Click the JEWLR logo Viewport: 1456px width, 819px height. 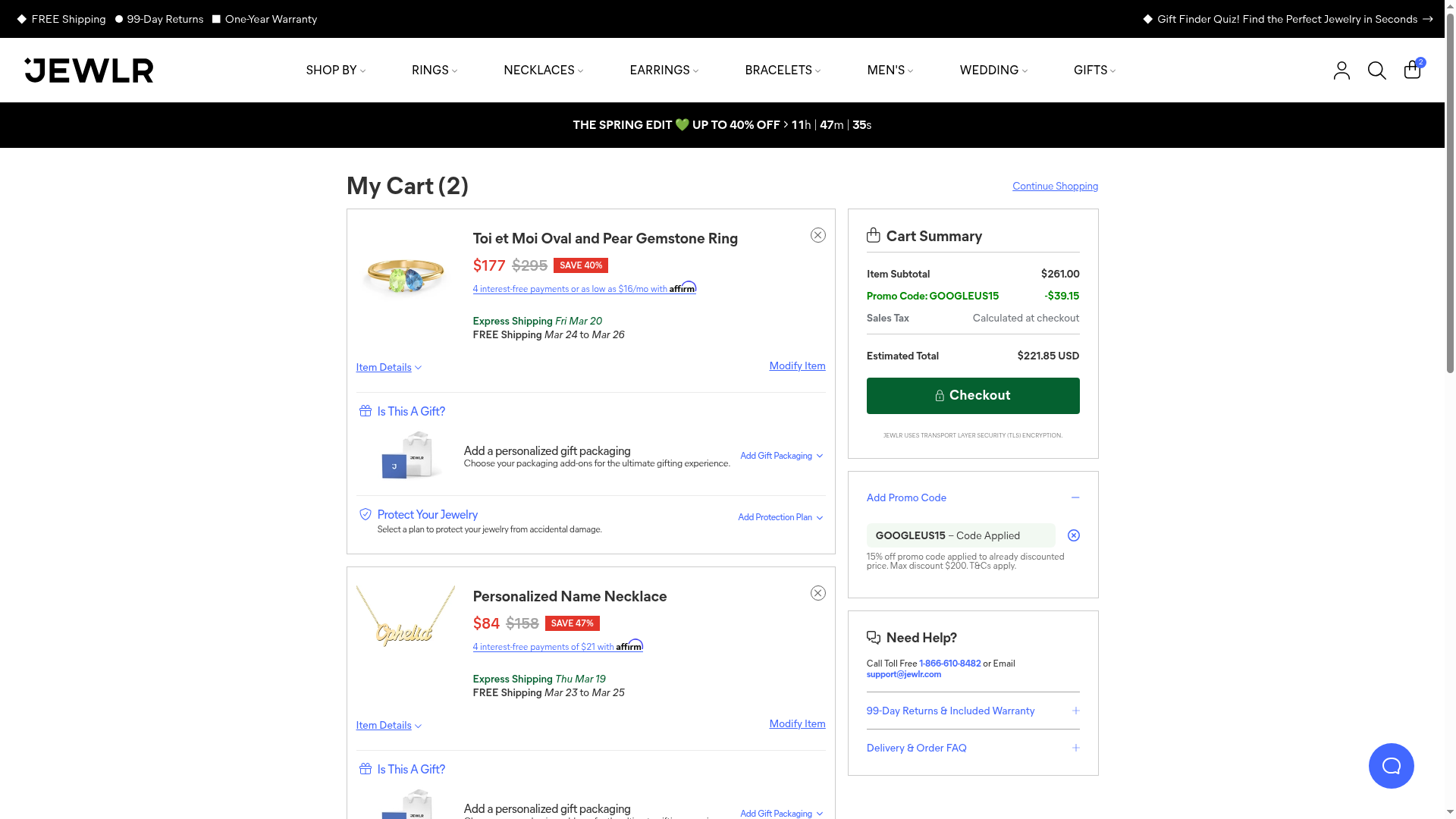(x=89, y=71)
